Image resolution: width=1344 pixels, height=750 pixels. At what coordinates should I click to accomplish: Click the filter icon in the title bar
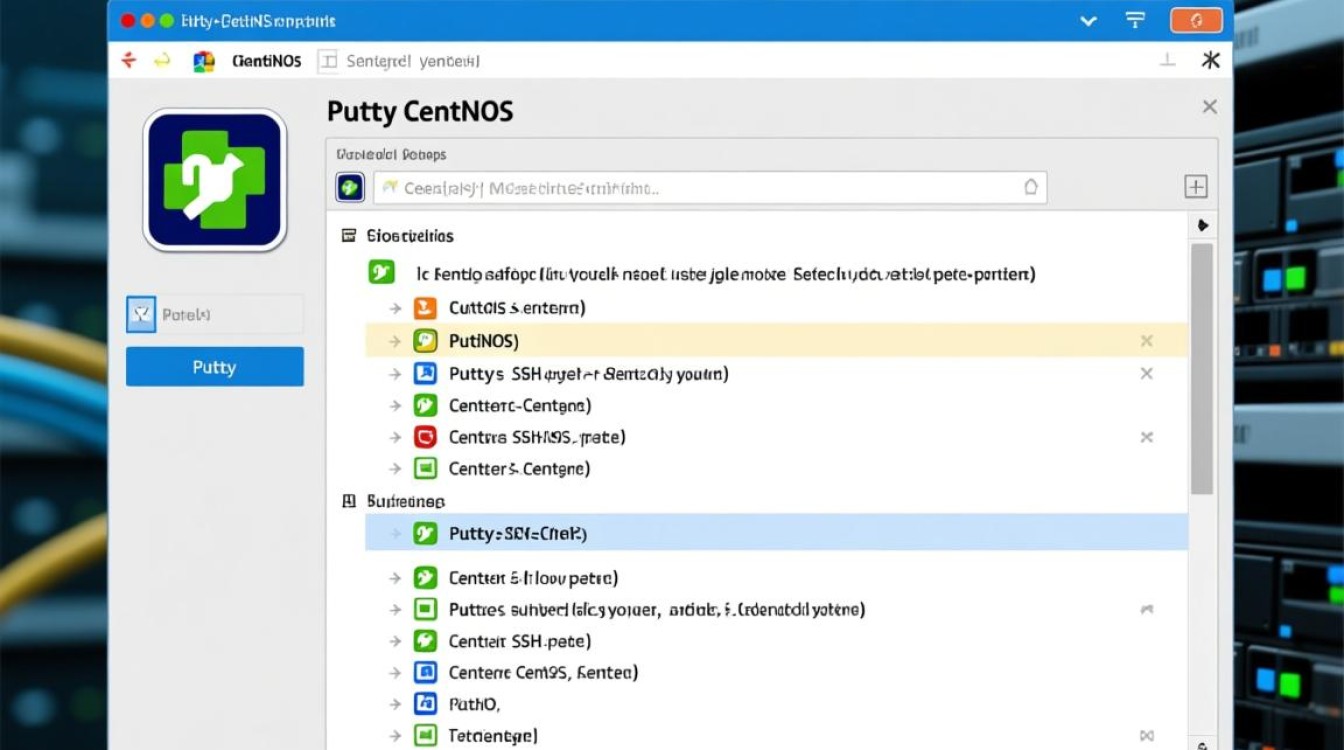(x=1135, y=20)
